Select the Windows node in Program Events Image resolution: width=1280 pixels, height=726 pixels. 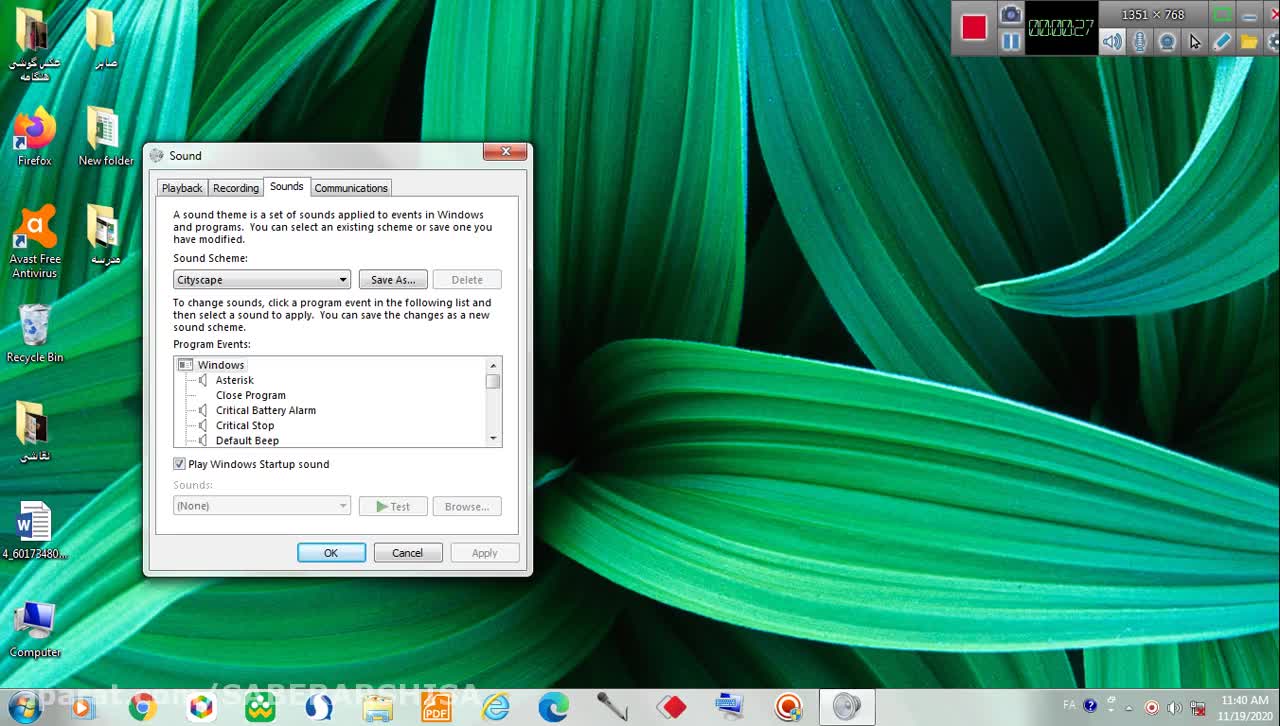220,365
